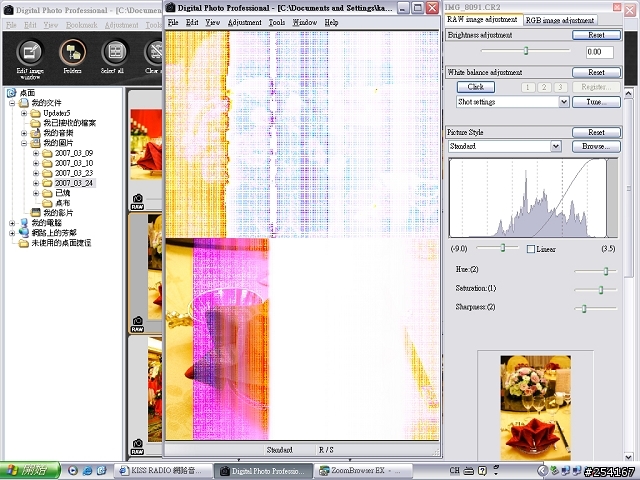Click the RAW camera badge under the first thumbnail

point(138,202)
